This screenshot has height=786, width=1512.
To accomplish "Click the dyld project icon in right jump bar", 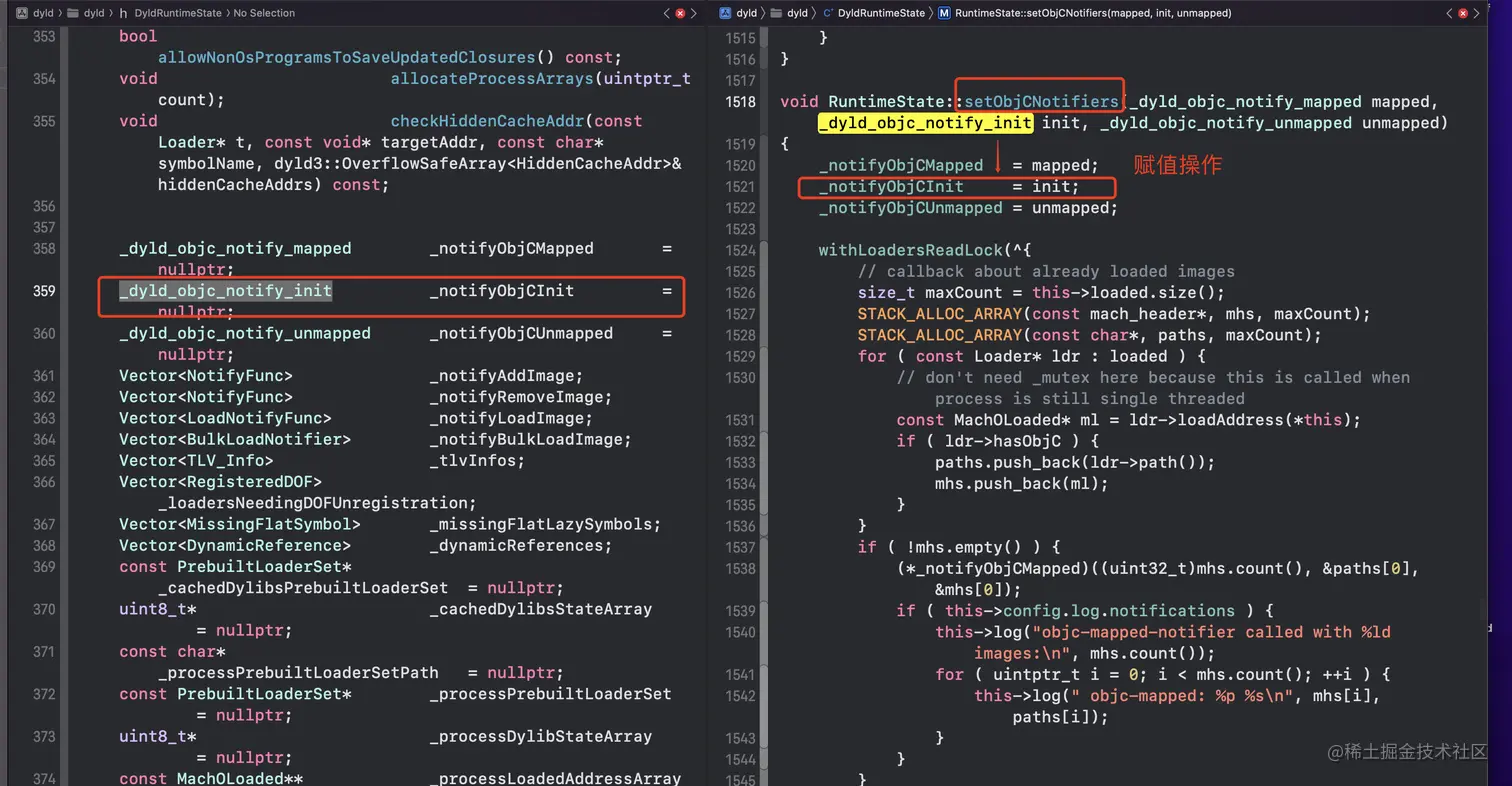I will 726,13.
